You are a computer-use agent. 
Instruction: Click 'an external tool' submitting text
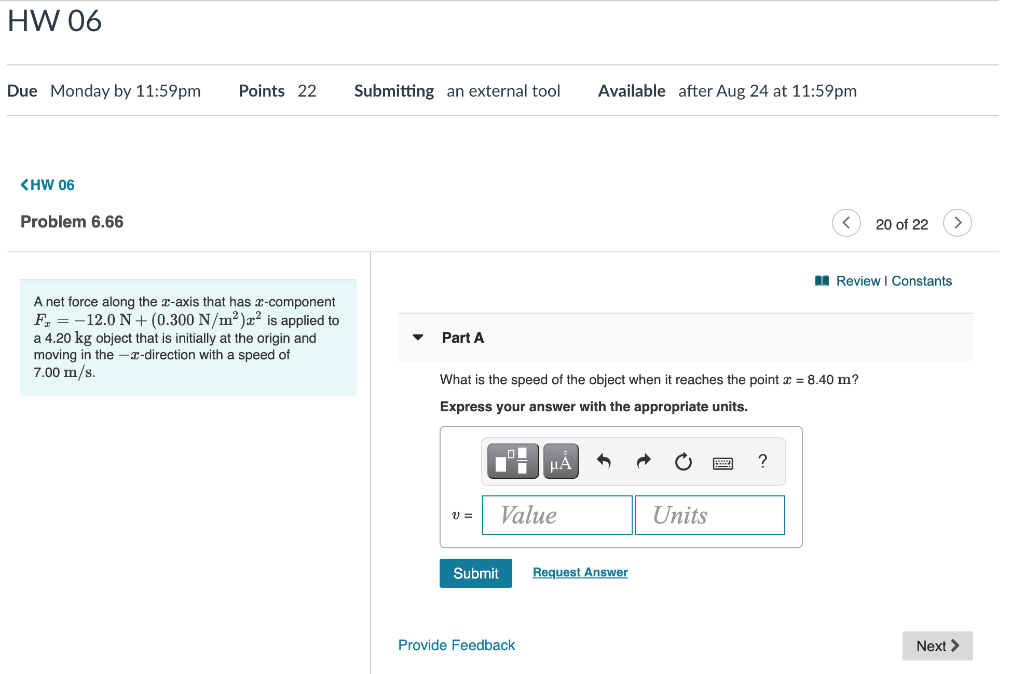[504, 91]
